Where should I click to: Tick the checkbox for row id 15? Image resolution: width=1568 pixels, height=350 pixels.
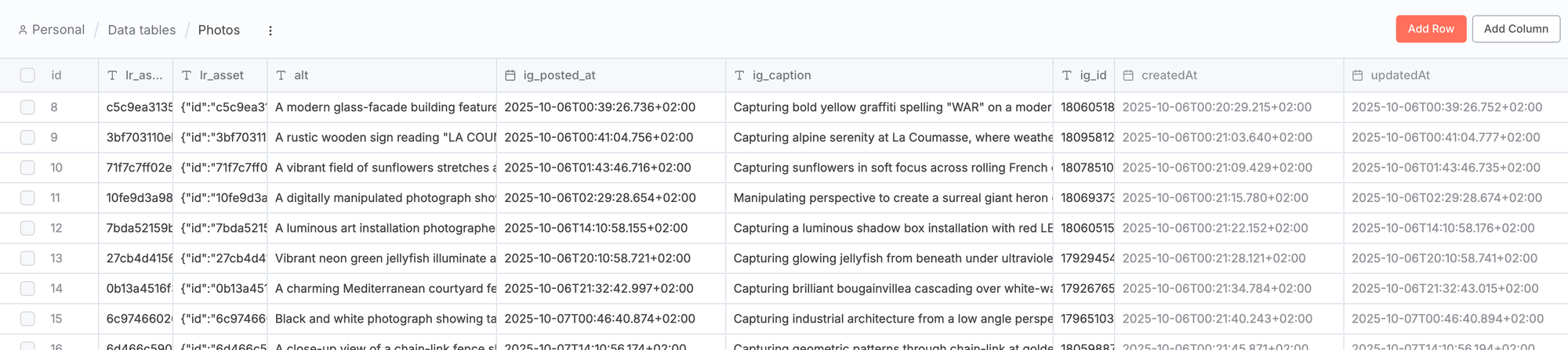pos(27,319)
